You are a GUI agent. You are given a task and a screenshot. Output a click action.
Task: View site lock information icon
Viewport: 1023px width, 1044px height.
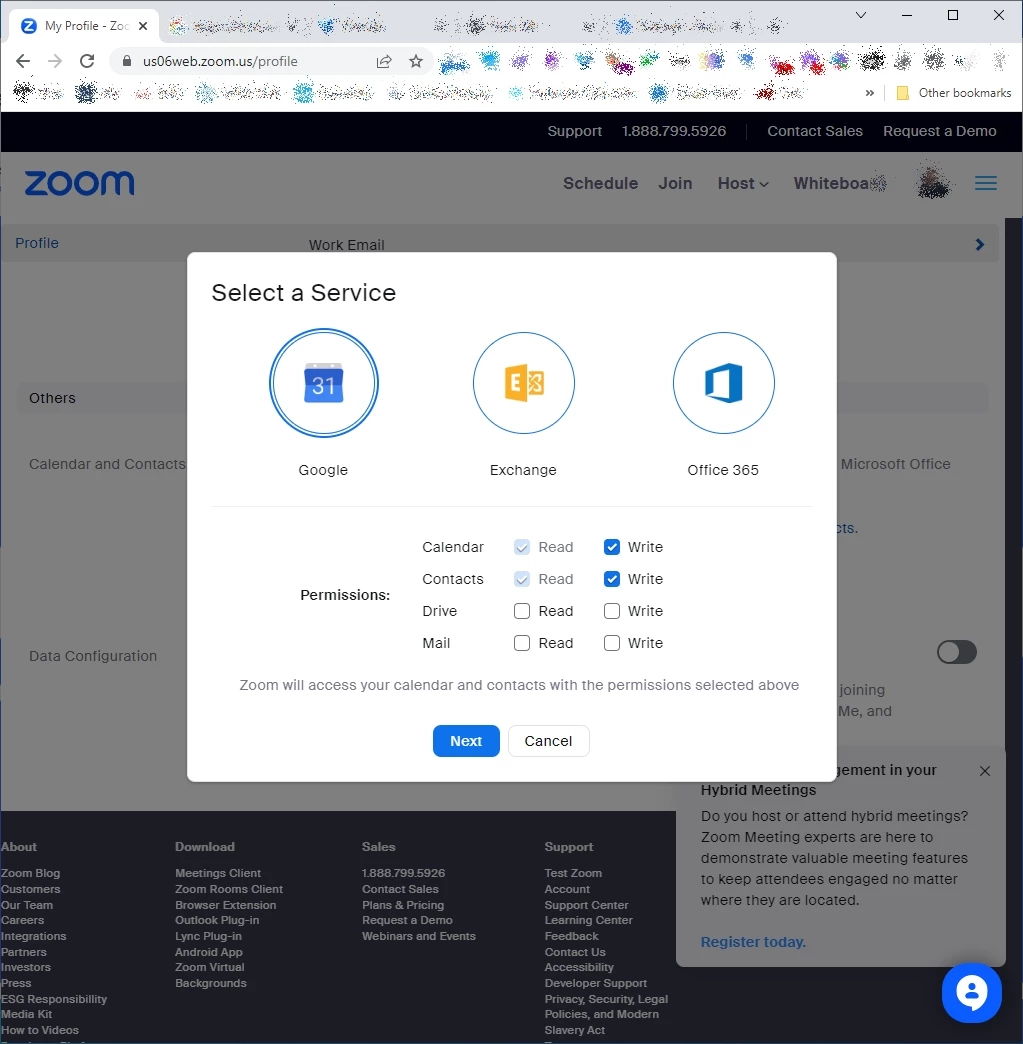coord(127,61)
